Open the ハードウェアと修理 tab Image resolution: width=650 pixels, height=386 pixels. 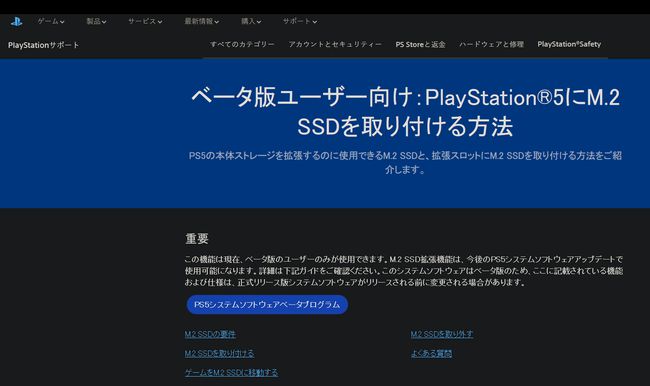pos(491,44)
